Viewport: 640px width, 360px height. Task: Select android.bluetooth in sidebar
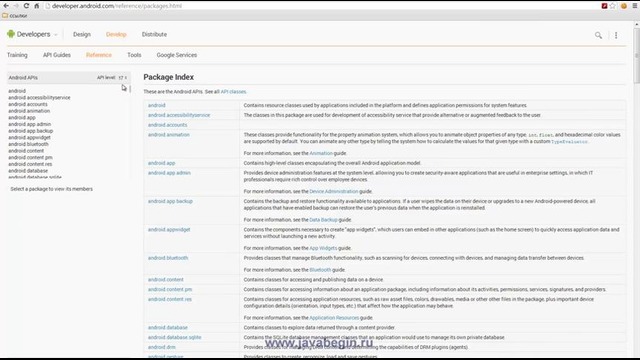(x=28, y=144)
